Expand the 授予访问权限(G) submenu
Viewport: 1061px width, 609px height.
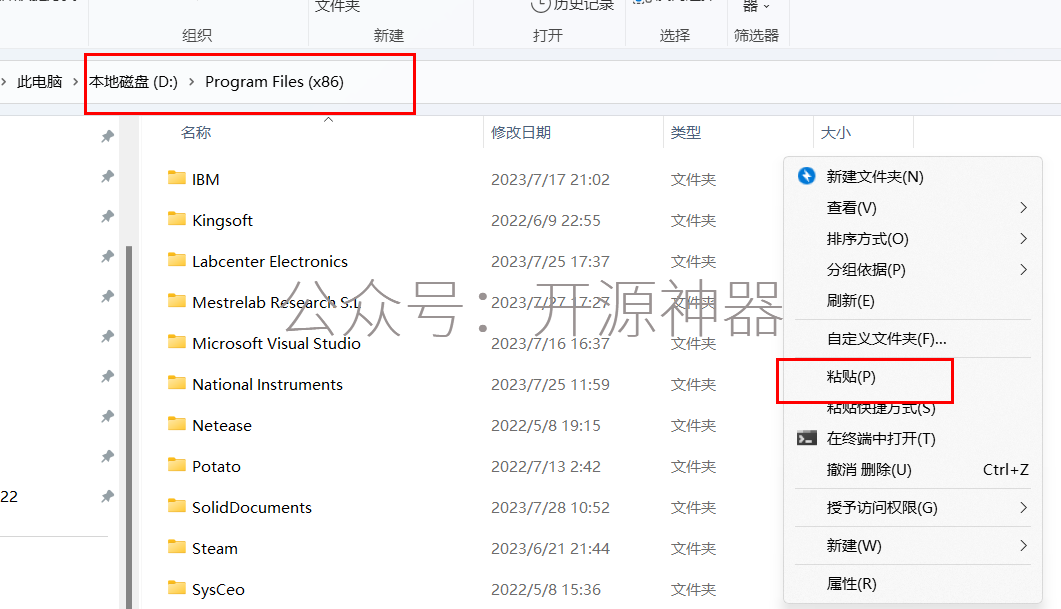(x=912, y=508)
